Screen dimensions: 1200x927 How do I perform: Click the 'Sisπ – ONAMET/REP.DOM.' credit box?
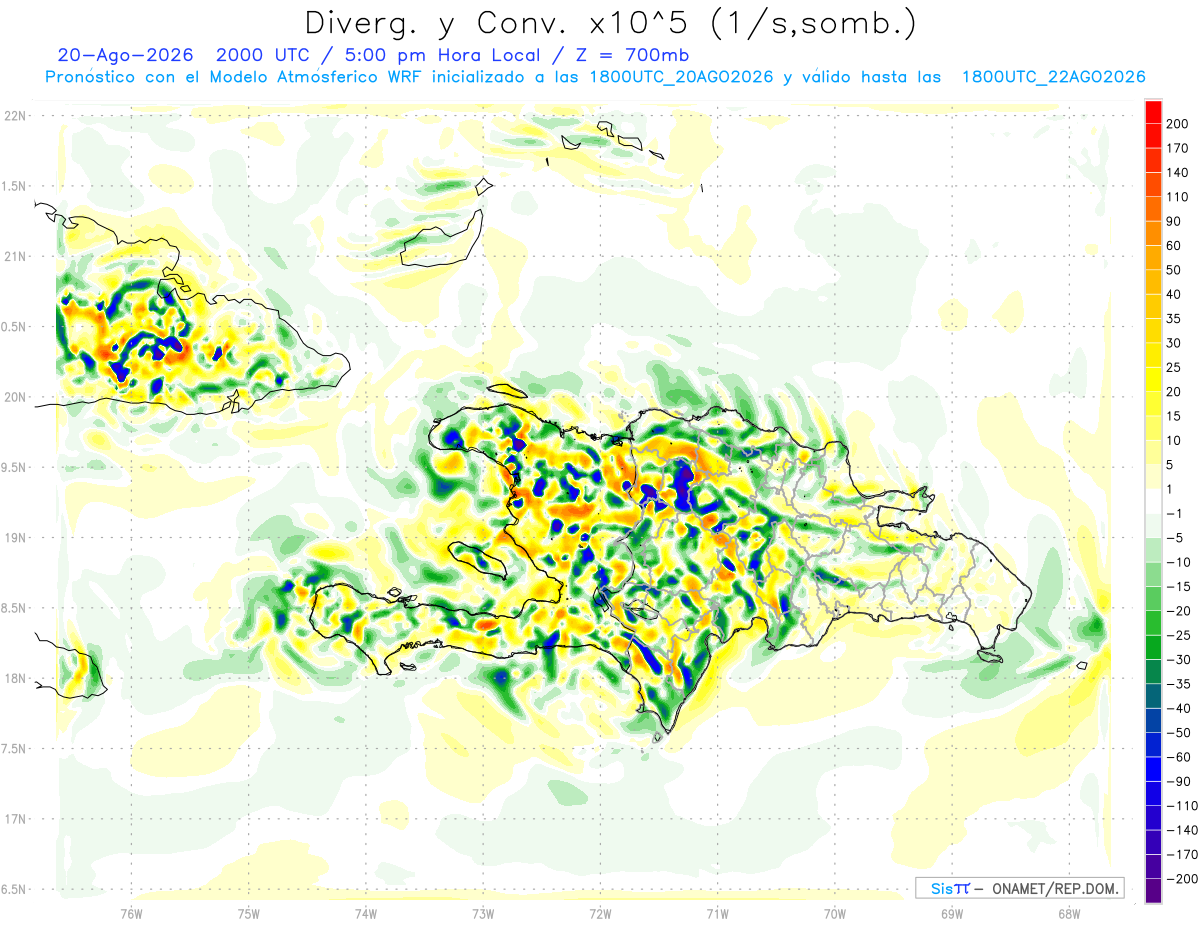click(x=1019, y=888)
